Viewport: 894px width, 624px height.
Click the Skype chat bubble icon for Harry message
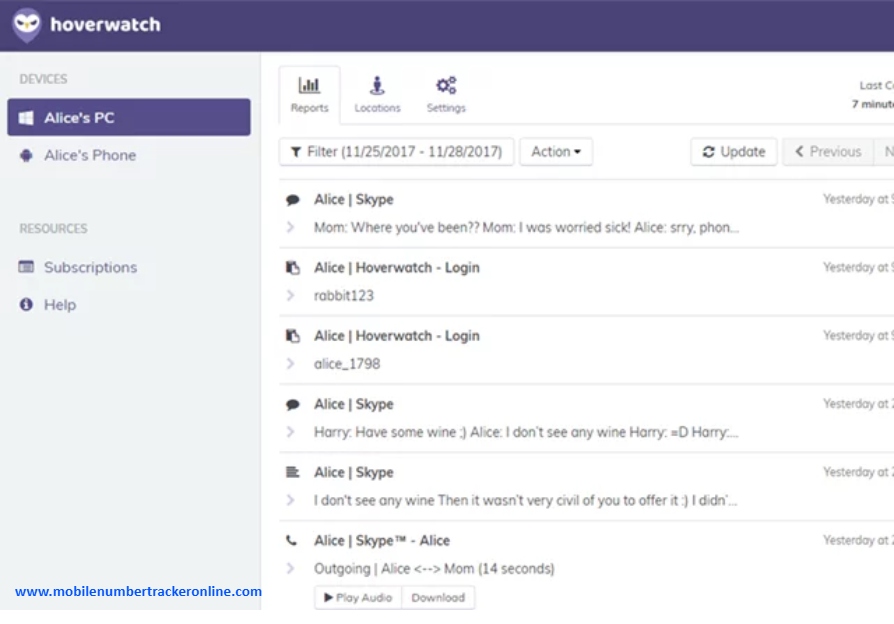tap(293, 405)
